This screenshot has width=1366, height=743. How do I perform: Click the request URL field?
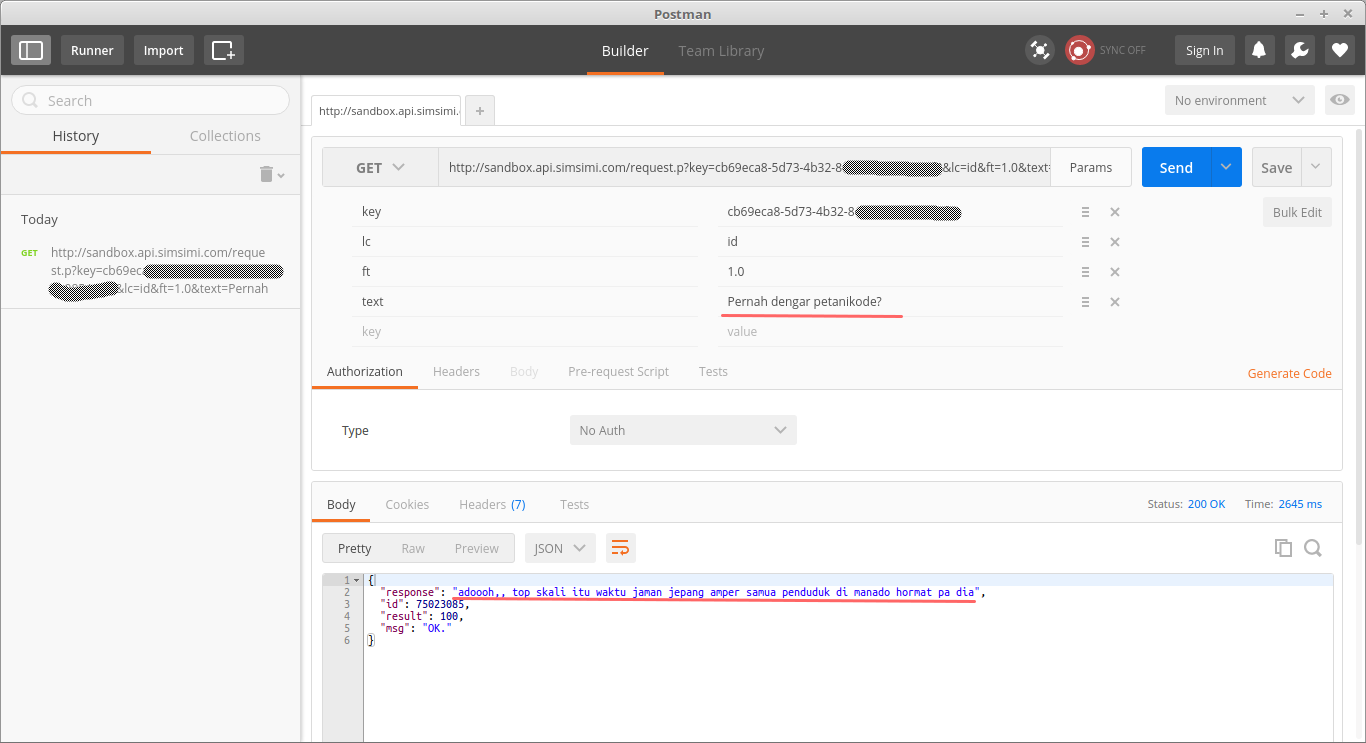click(x=744, y=168)
